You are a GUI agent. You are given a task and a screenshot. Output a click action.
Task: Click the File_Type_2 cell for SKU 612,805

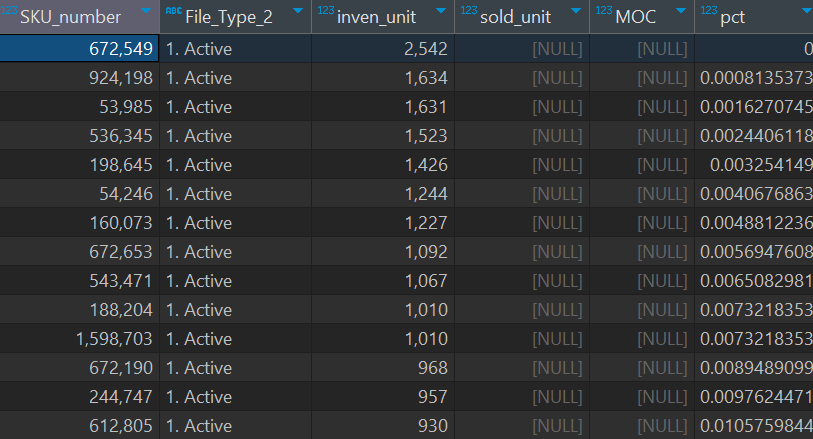(235, 426)
